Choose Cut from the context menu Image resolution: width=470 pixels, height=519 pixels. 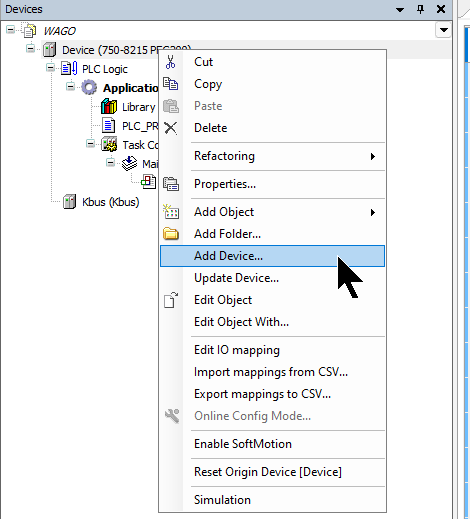[272, 62]
